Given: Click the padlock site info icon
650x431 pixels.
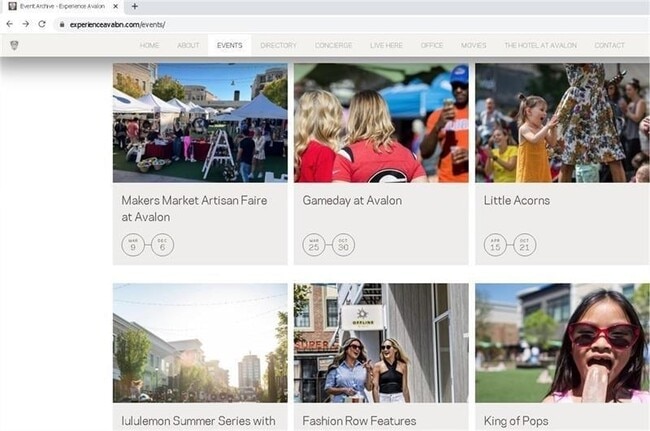Looking at the screenshot, I should click(x=62, y=25).
